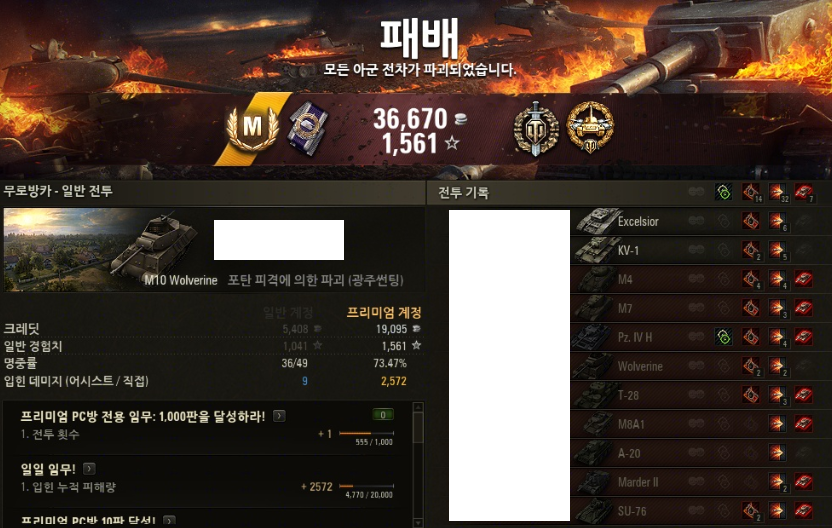Select the 일반 계정 column header
Image resolution: width=832 pixels, height=528 pixels.
(x=288, y=313)
